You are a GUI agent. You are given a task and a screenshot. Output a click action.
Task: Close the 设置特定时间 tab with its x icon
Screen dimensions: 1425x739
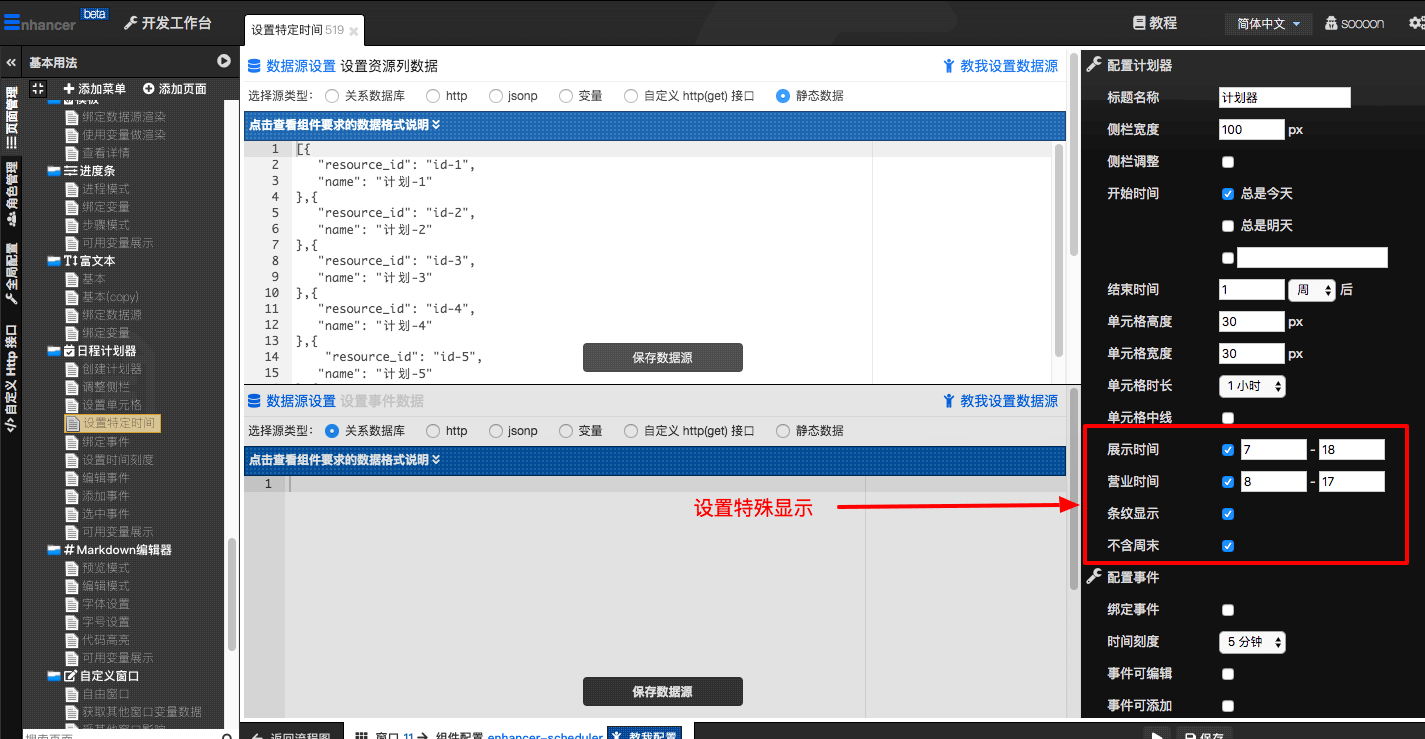pos(353,31)
